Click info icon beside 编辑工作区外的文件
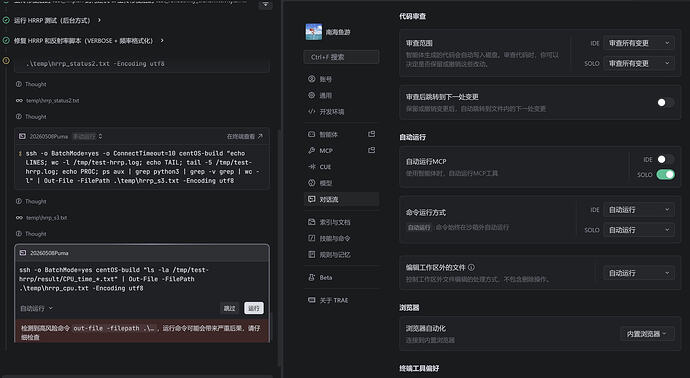This screenshot has width=690, height=378. coord(471,267)
